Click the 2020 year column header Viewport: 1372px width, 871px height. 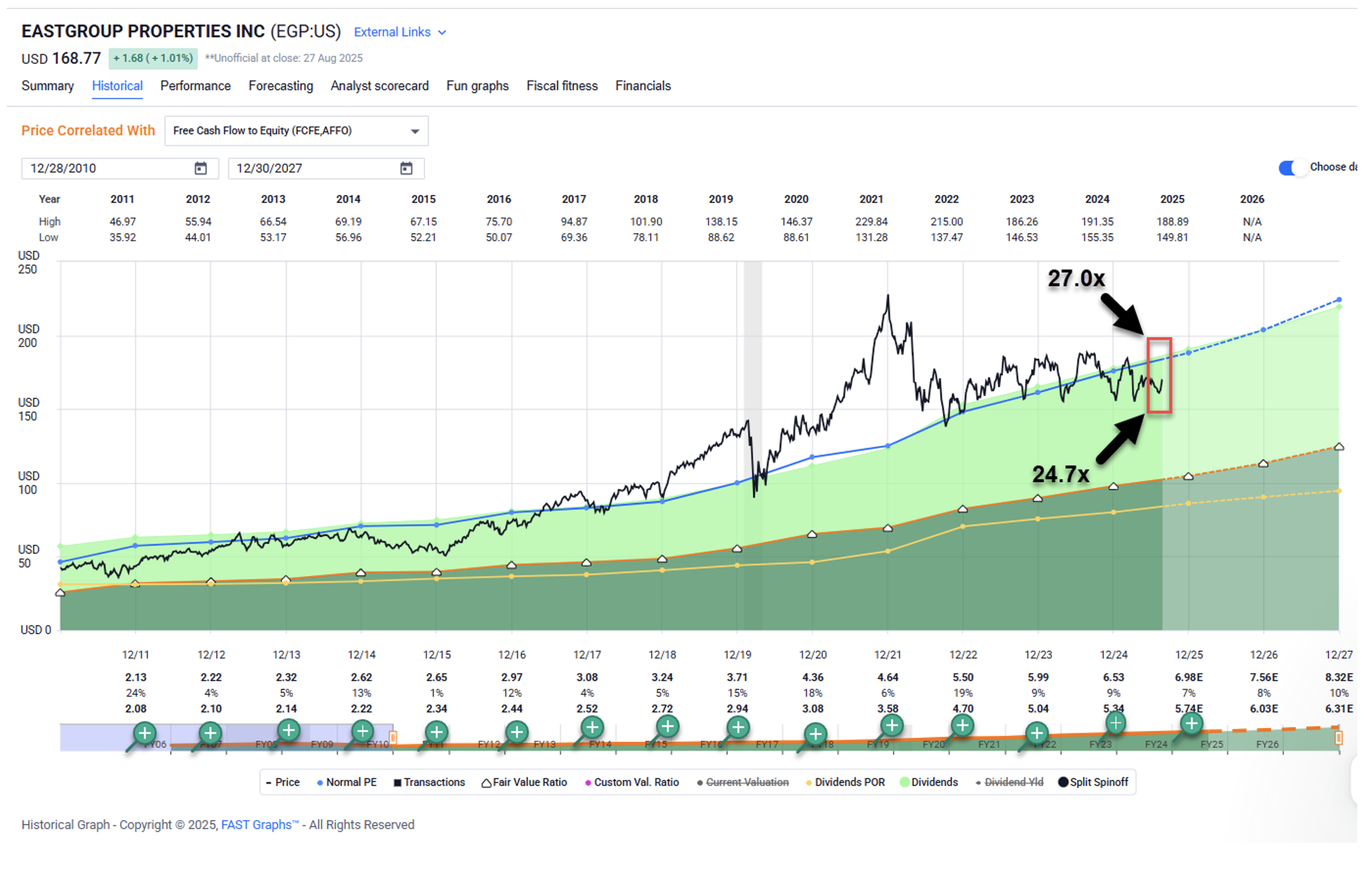(796, 199)
